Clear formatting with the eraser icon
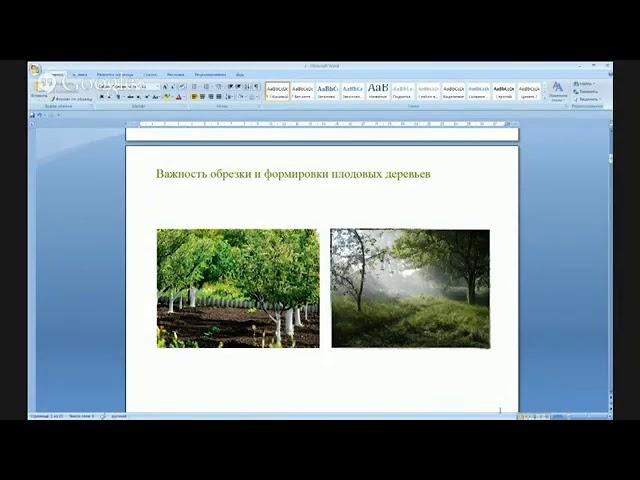This screenshot has height=480, width=640. coord(182,87)
